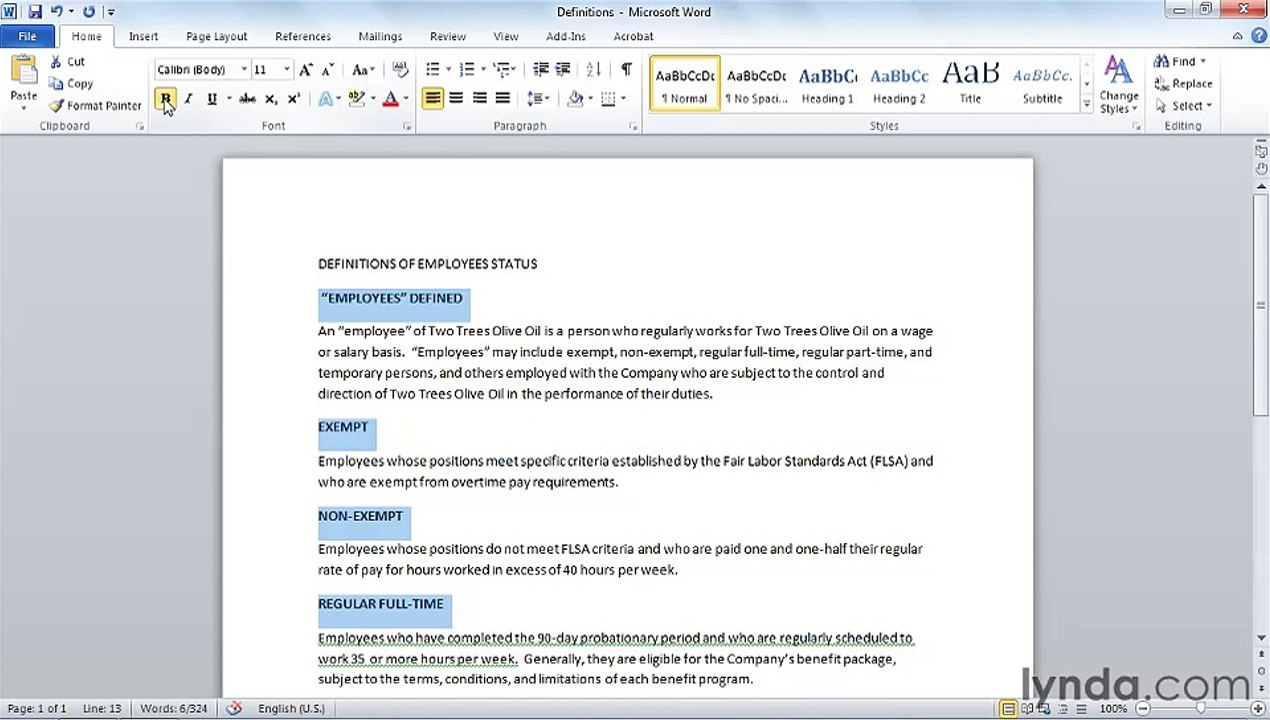Switch to the Insert tab
1270x720 pixels.
click(x=143, y=36)
